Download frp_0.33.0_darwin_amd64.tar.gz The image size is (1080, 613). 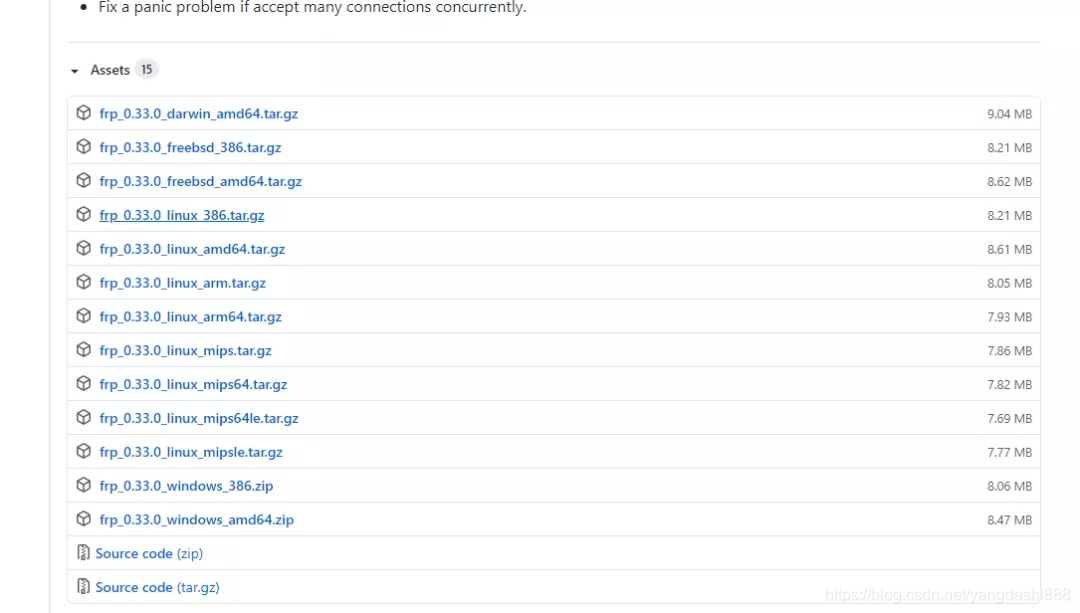point(198,114)
